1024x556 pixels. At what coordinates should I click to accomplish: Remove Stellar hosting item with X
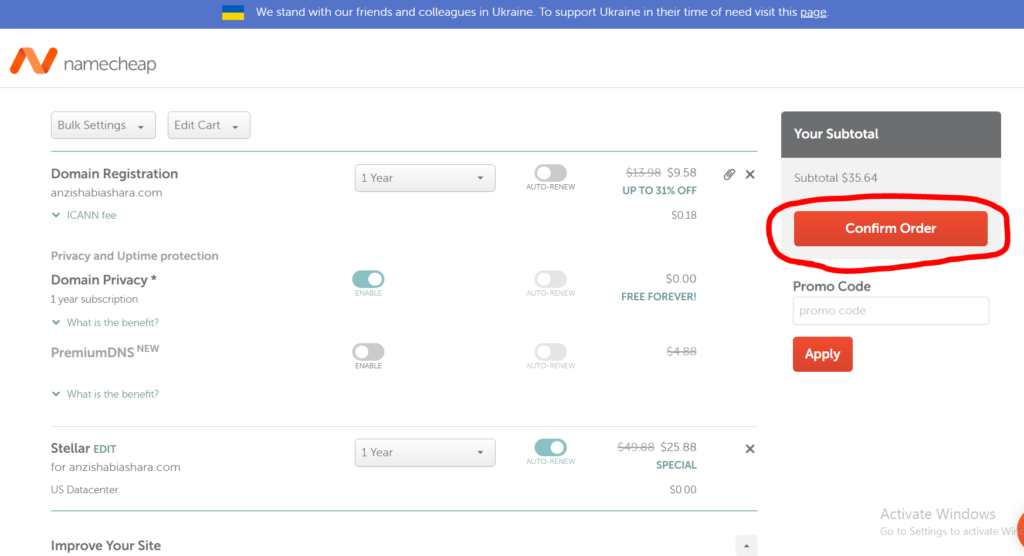[750, 449]
